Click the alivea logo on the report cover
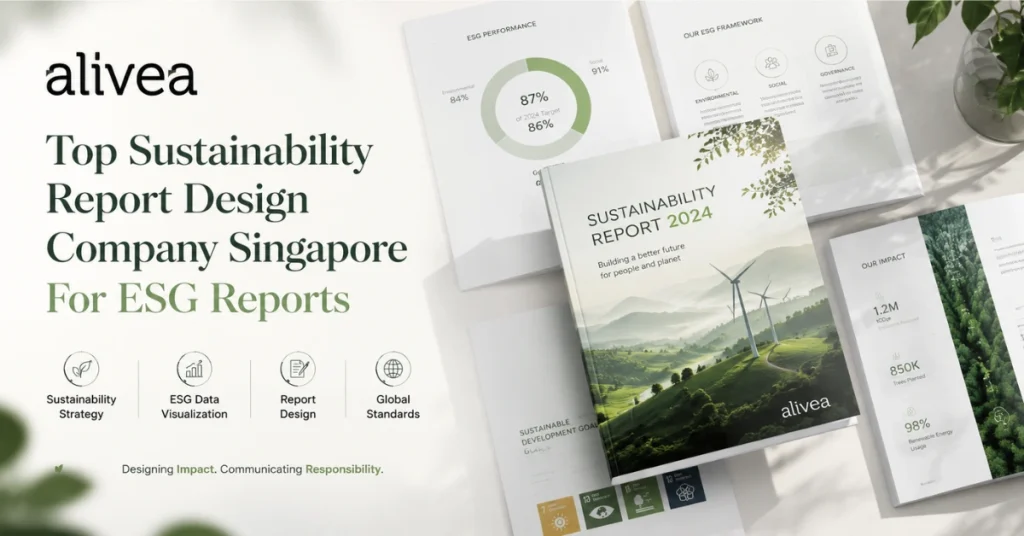Viewport: 1024px width, 536px height. (805, 407)
